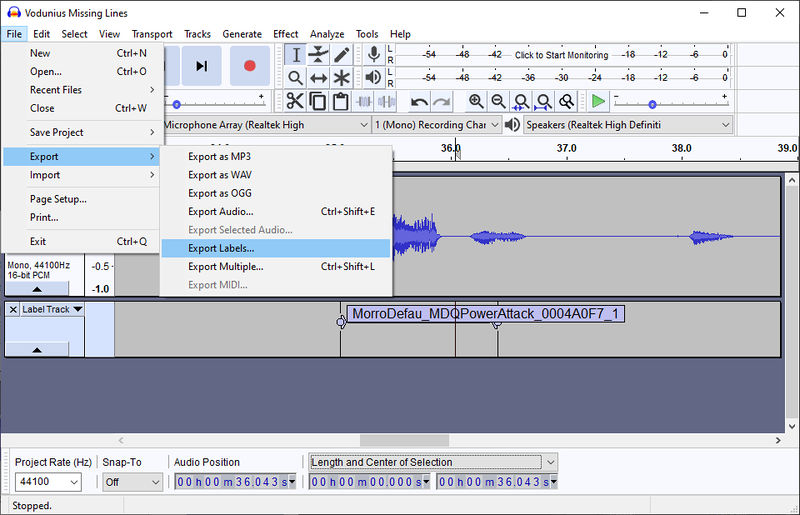Click the Record button
Screen dimensions: 800x515
pyautogui.click(x=249, y=65)
